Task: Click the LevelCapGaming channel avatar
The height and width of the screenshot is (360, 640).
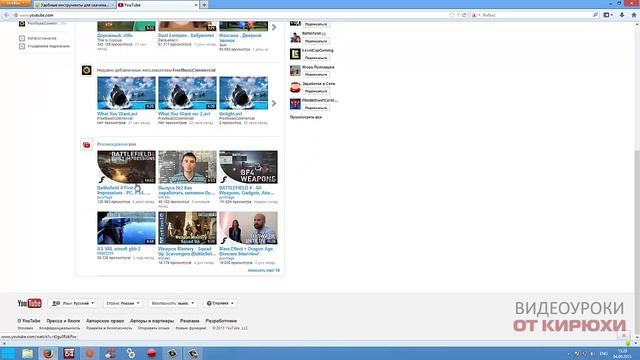Action: point(295,54)
